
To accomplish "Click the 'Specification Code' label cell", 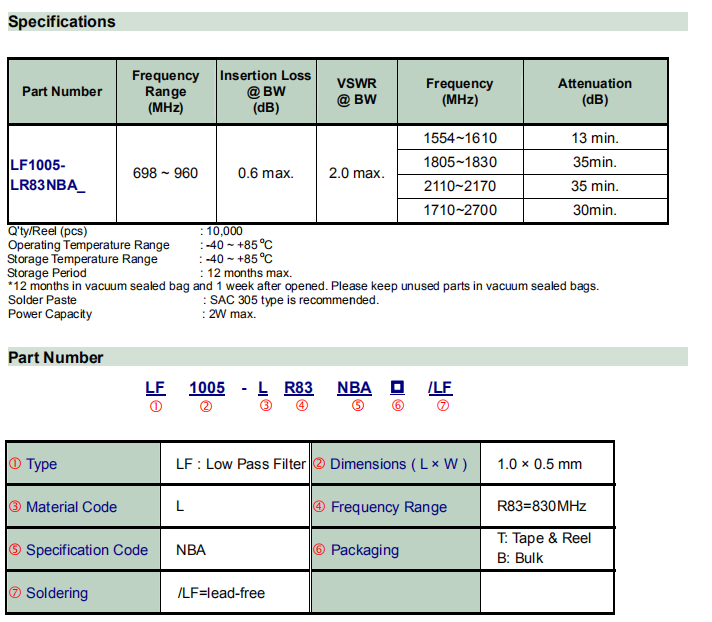I will (x=84, y=550).
